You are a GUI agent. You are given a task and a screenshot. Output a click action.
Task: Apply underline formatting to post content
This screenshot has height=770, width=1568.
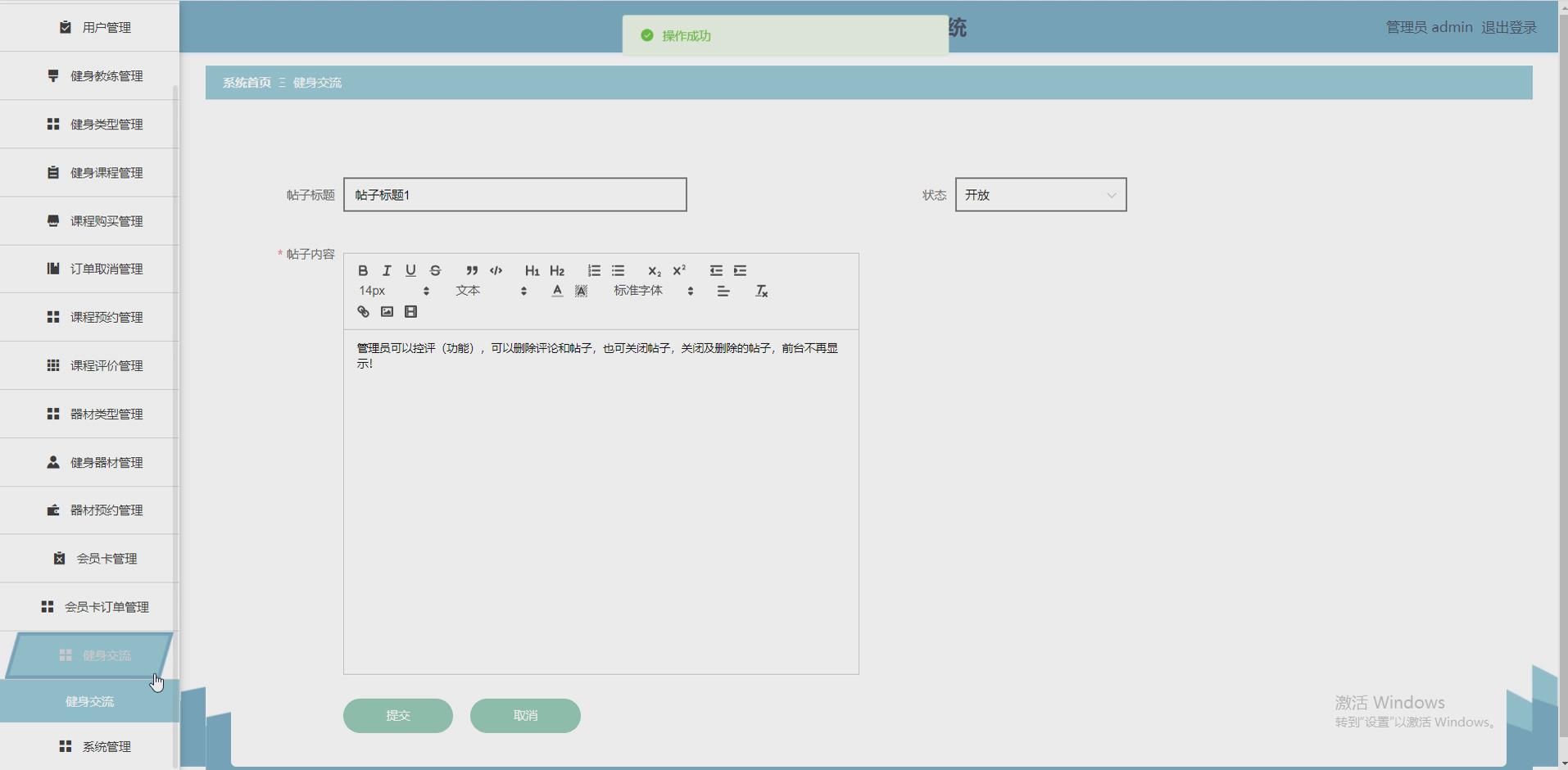410,270
